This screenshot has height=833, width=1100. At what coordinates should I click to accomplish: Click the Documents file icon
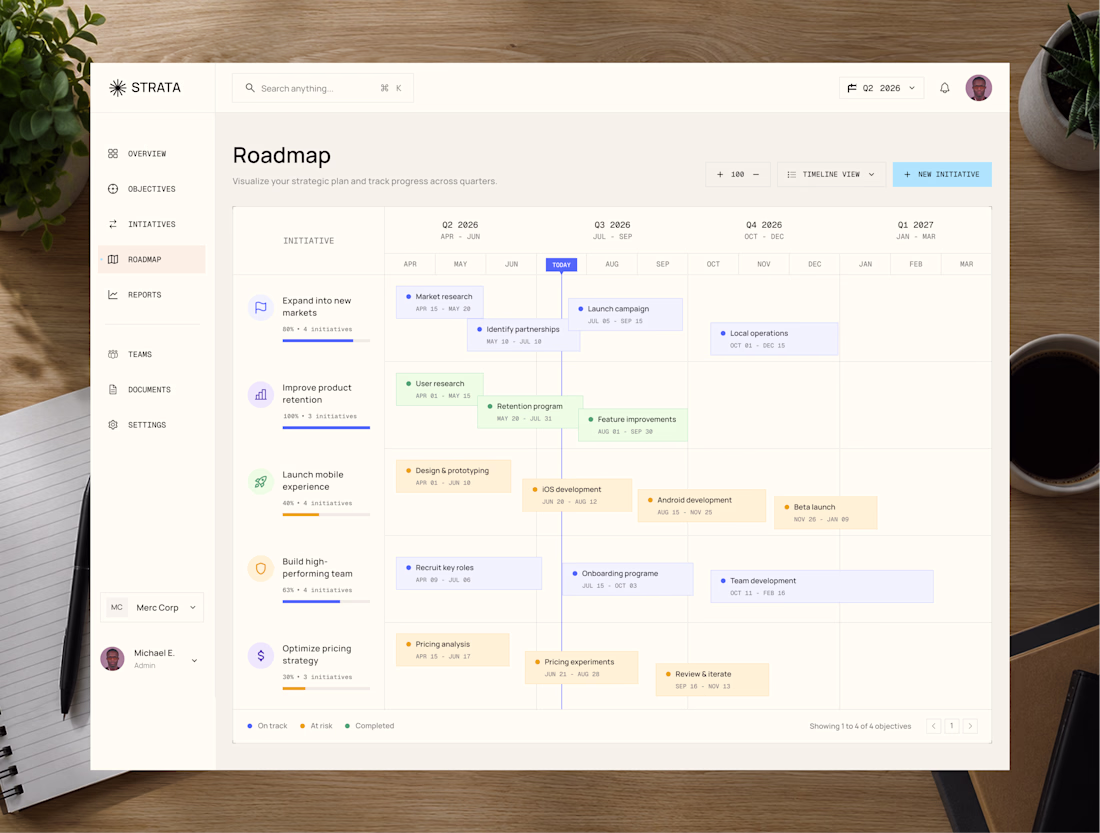click(x=113, y=389)
